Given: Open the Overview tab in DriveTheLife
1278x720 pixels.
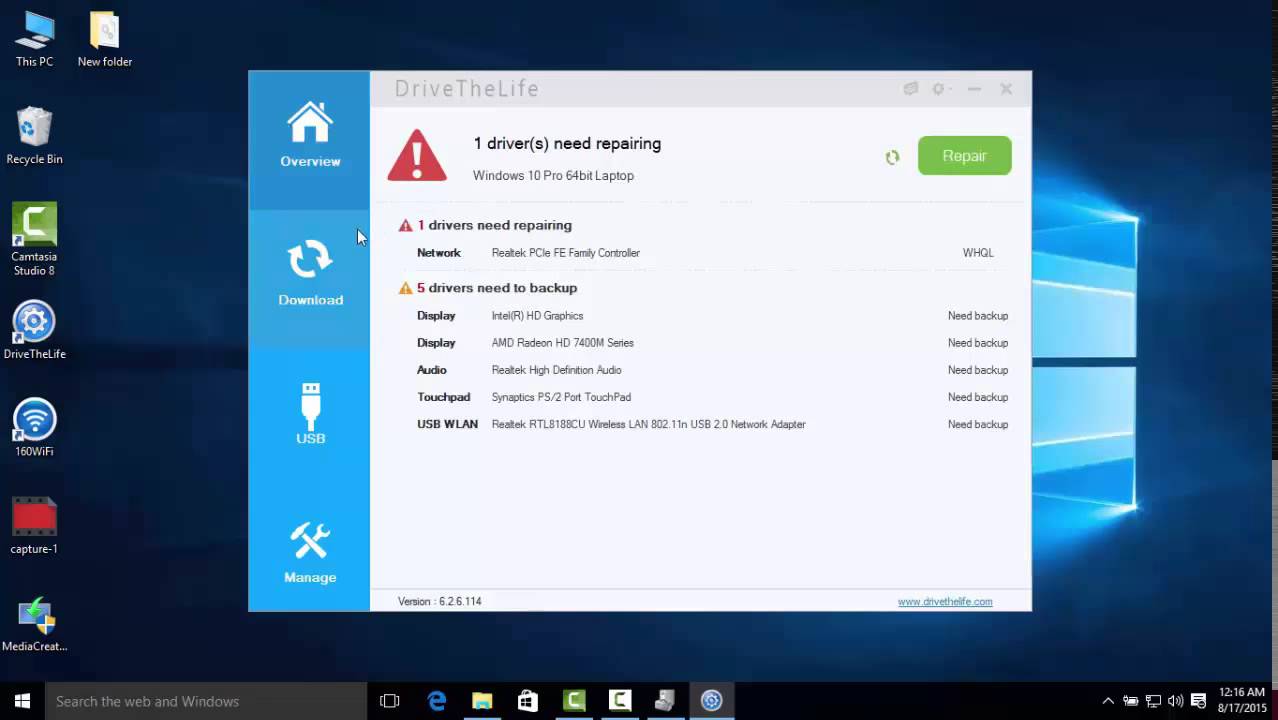Looking at the screenshot, I should (x=309, y=141).
